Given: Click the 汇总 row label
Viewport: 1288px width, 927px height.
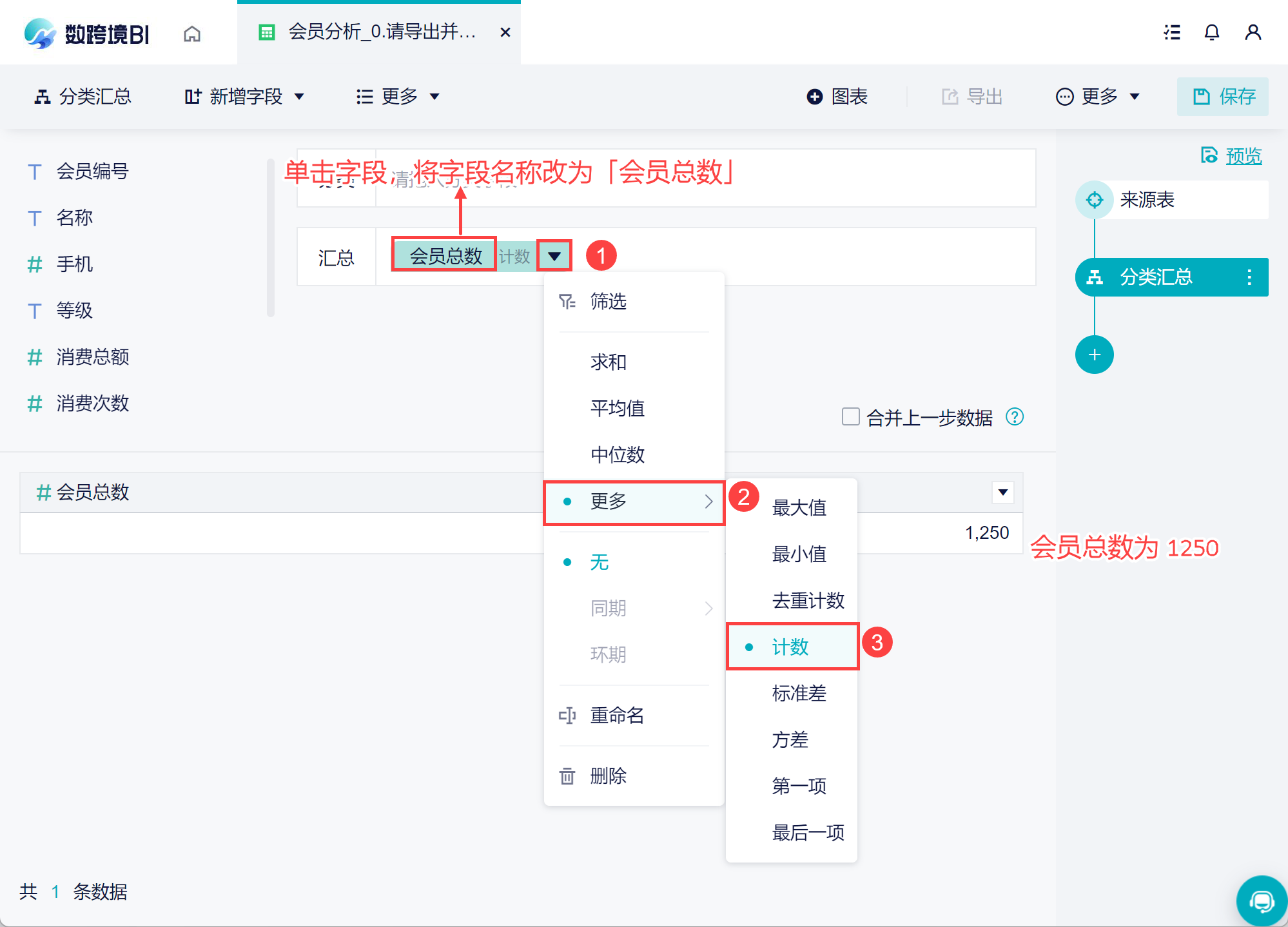Looking at the screenshot, I should click(x=336, y=258).
